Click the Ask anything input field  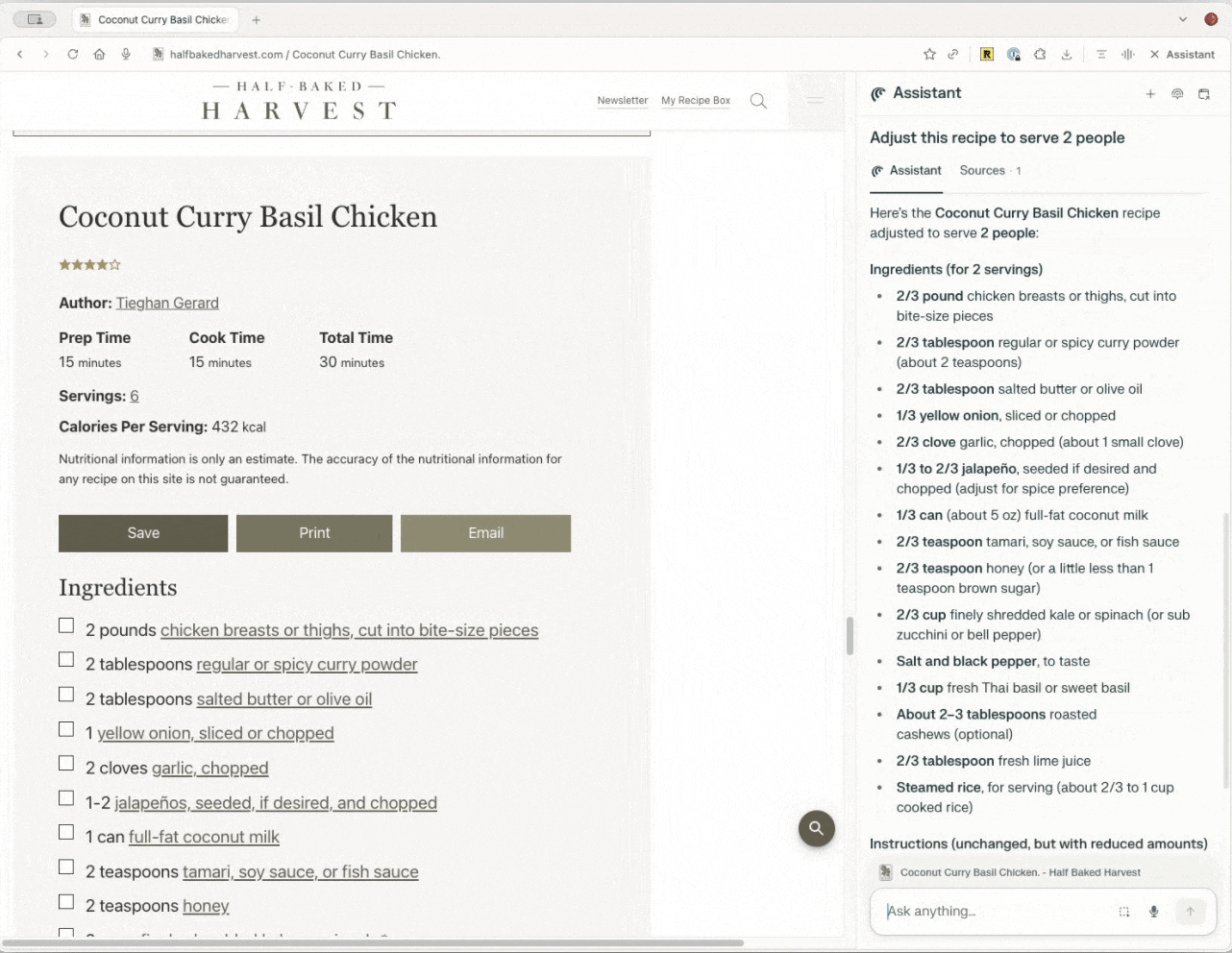click(995, 911)
